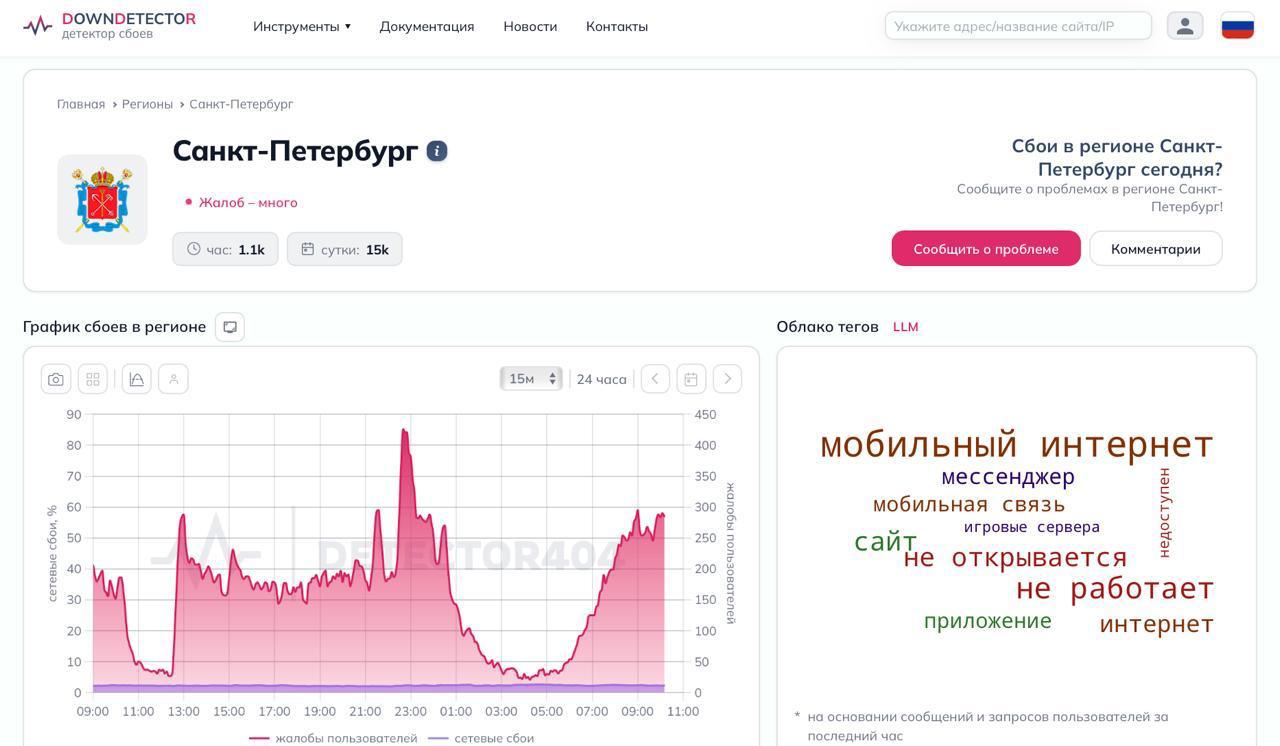Focus the site address search field
The height and width of the screenshot is (746, 1280).
coord(1017,26)
